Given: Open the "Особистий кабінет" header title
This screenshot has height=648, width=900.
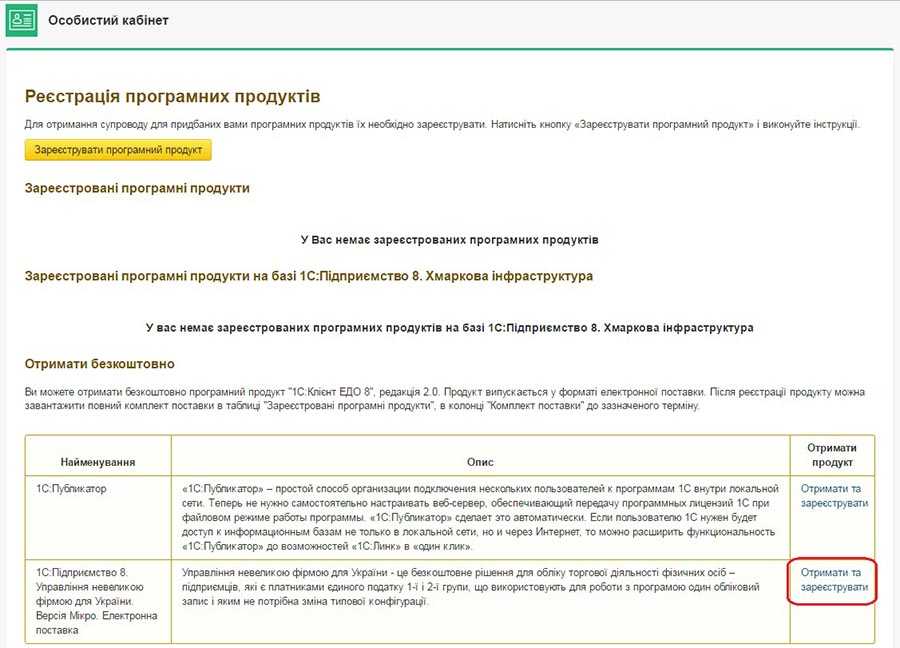Looking at the screenshot, I should pyautogui.click(x=108, y=21).
